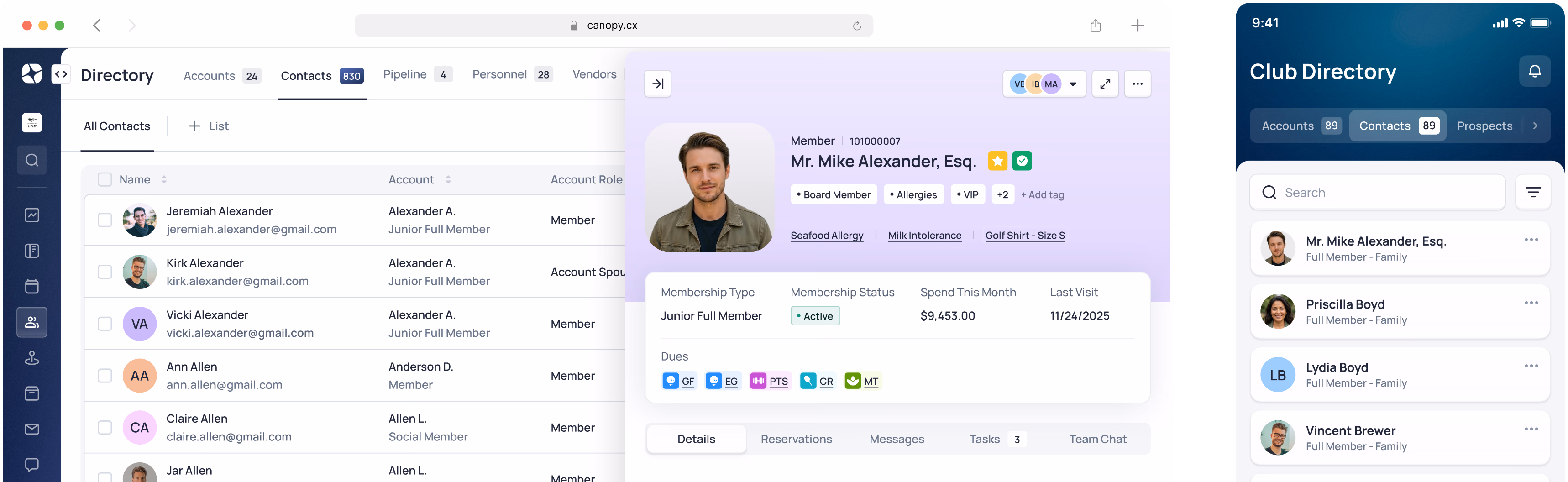Image resolution: width=1568 pixels, height=482 pixels.
Task: Check the Claire Allen row checkbox
Action: (x=105, y=427)
